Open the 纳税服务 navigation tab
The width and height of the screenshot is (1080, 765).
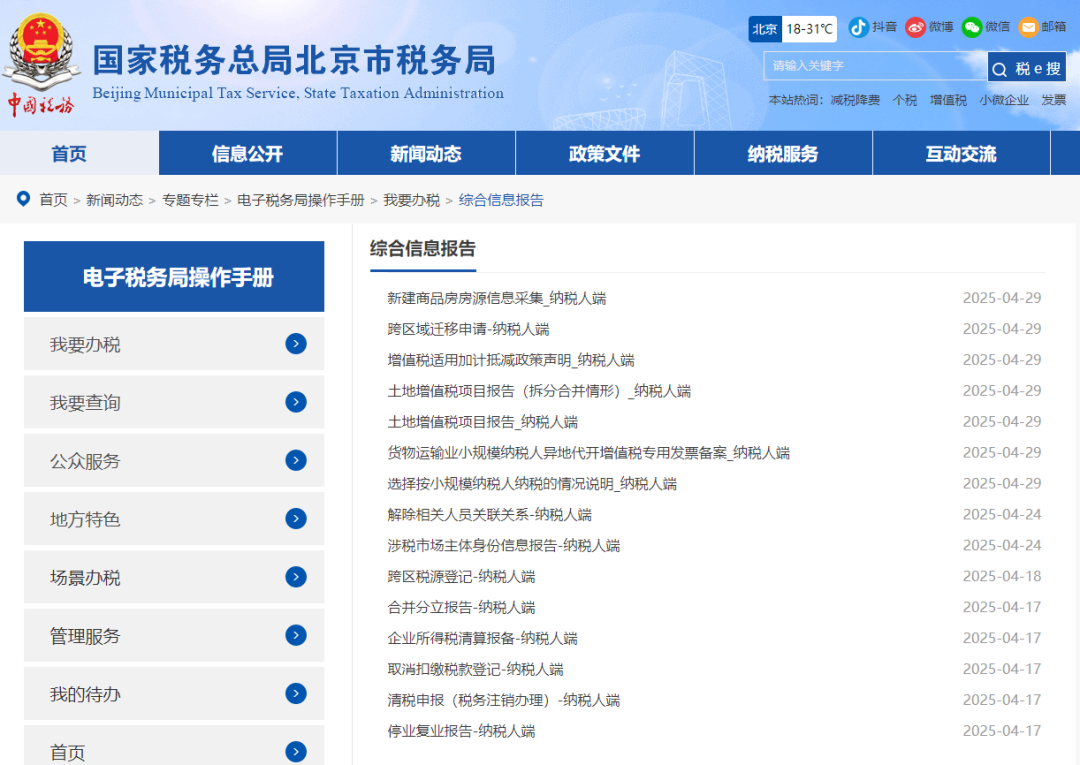coord(783,154)
